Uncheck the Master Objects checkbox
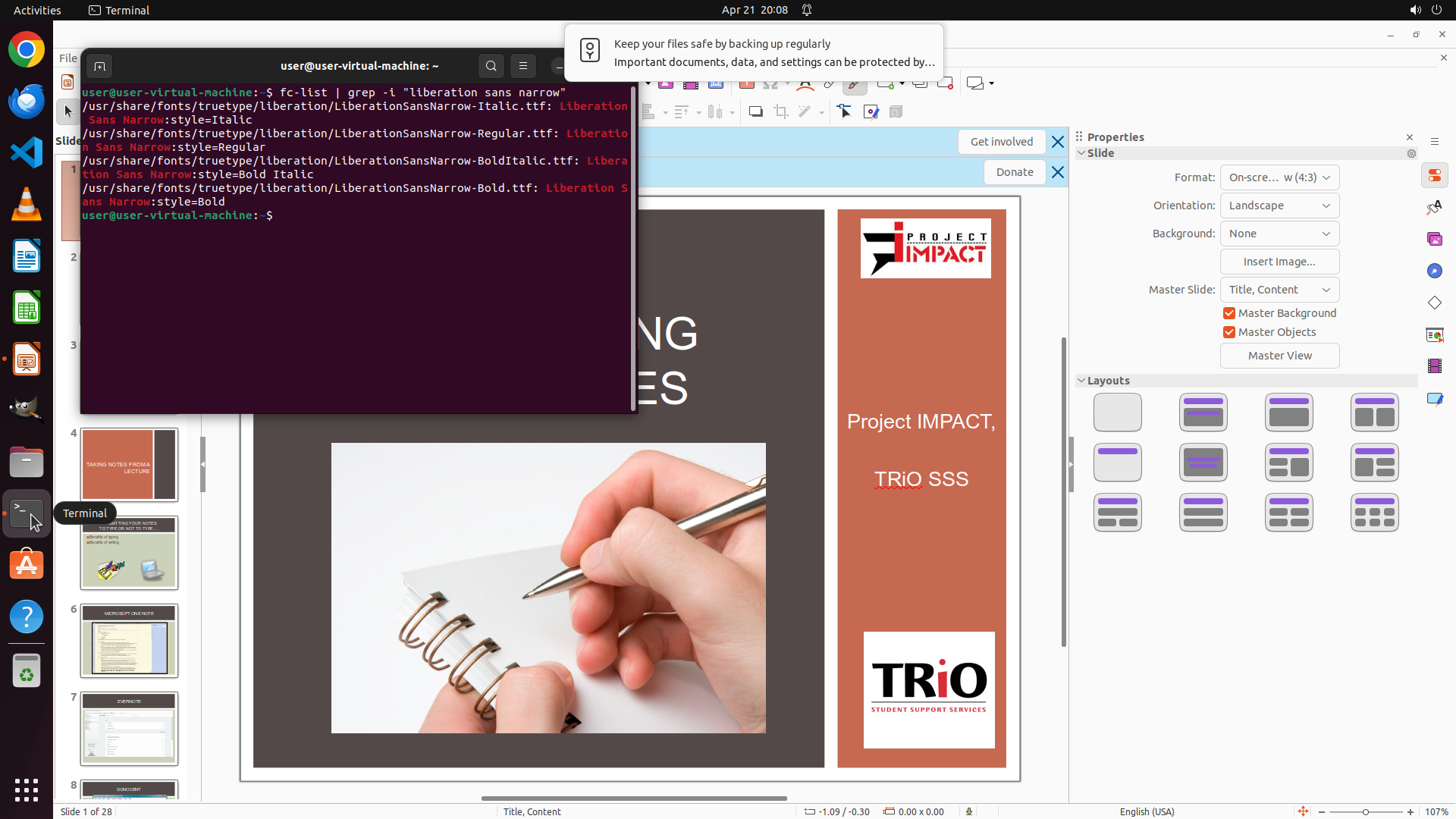Viewport: 1456px width, 819px height. click(x=1229, y=332)
